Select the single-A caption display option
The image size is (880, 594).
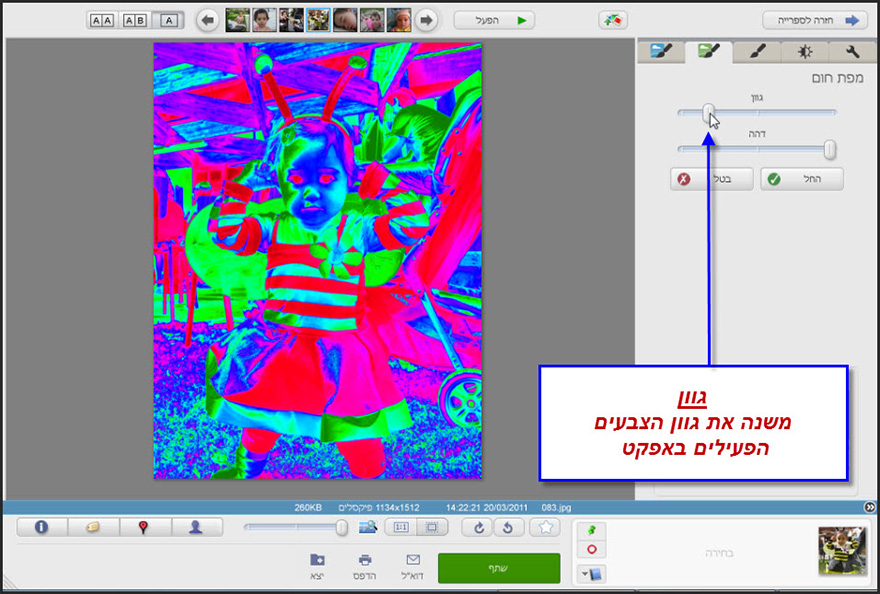pyautogui.click(x=168, y=17)
